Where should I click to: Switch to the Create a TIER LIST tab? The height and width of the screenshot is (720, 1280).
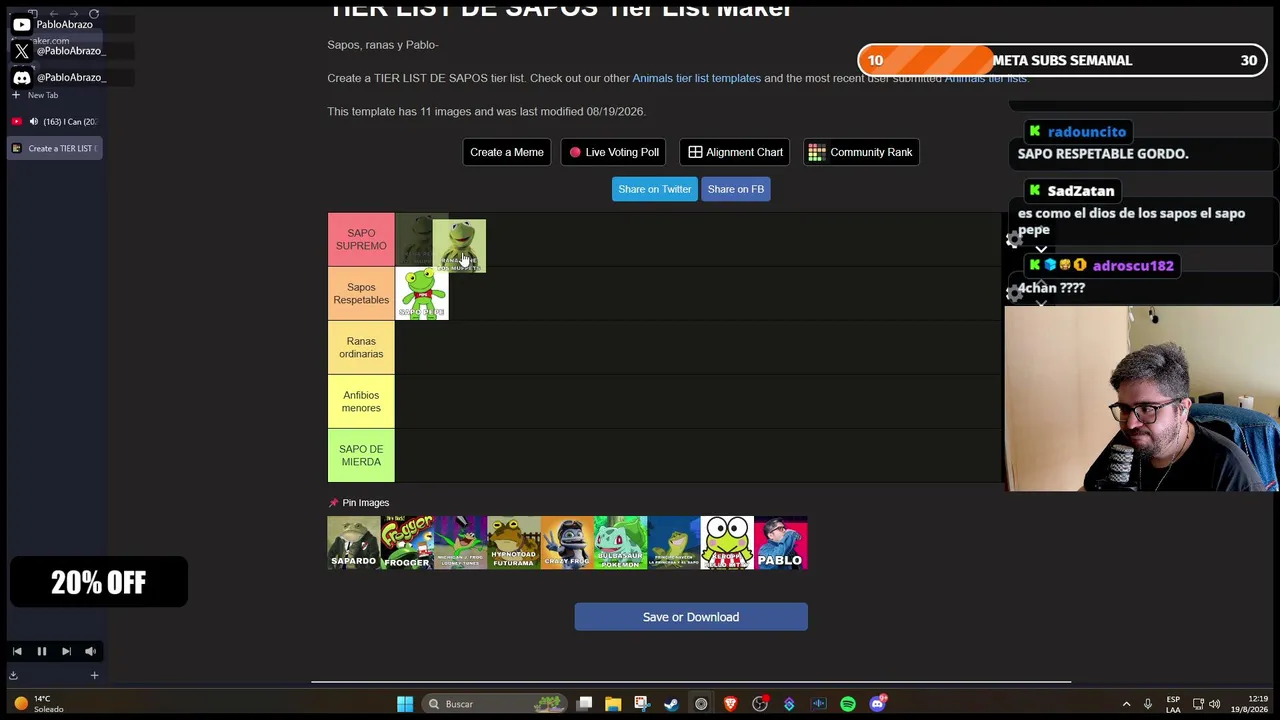point(55,148)
